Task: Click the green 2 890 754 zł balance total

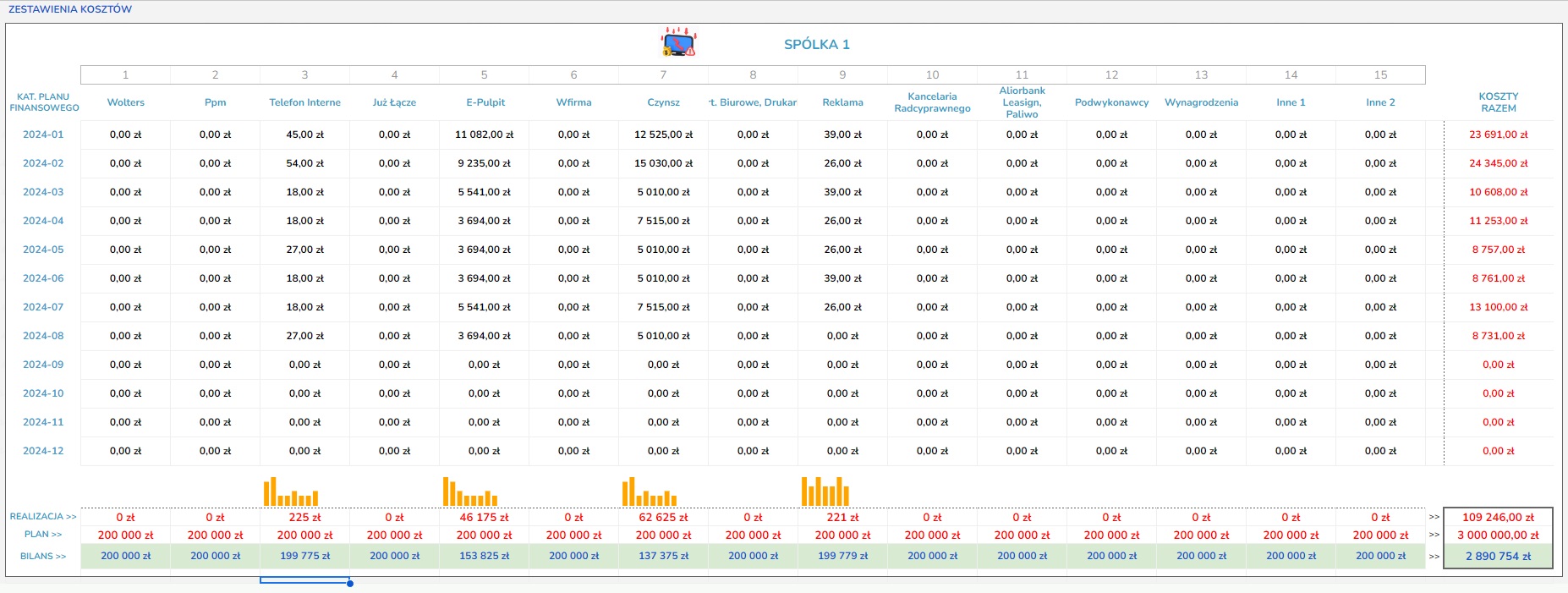Action: coord(1498,557)
